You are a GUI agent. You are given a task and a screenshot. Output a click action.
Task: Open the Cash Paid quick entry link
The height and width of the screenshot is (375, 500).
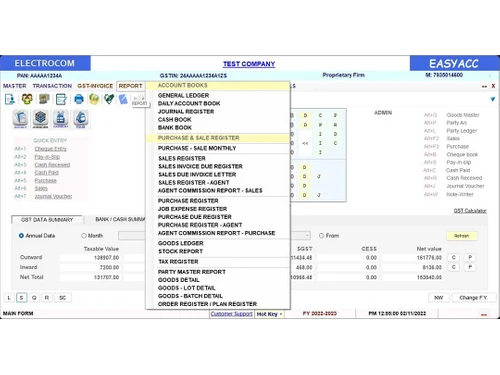click(x=47, y=172)
